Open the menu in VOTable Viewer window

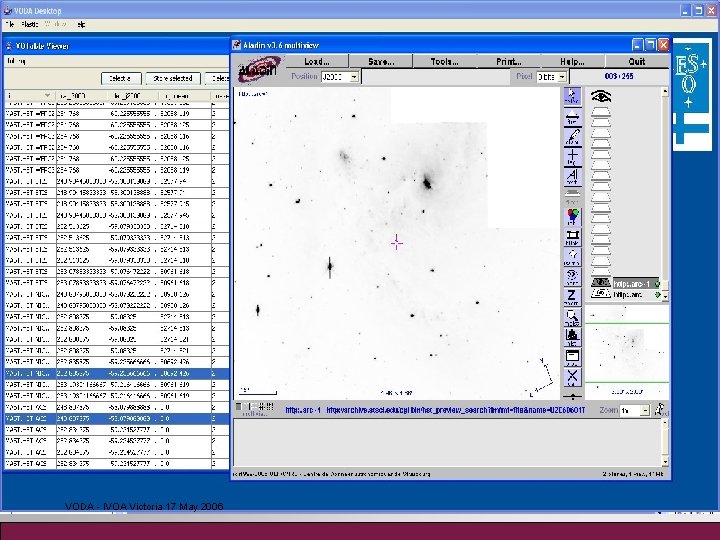click(17, 61)
